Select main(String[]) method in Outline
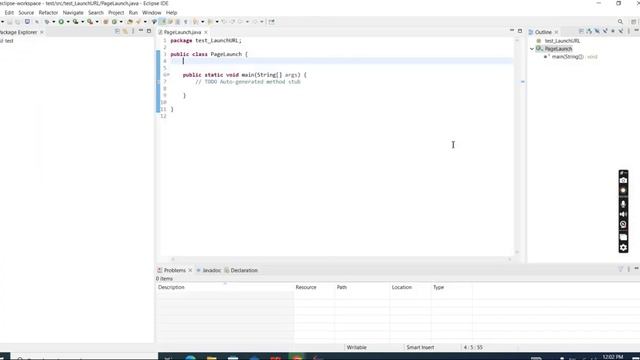Image resolution: width=640 pixels, height=360 pixels. click(x=567, y=57)
